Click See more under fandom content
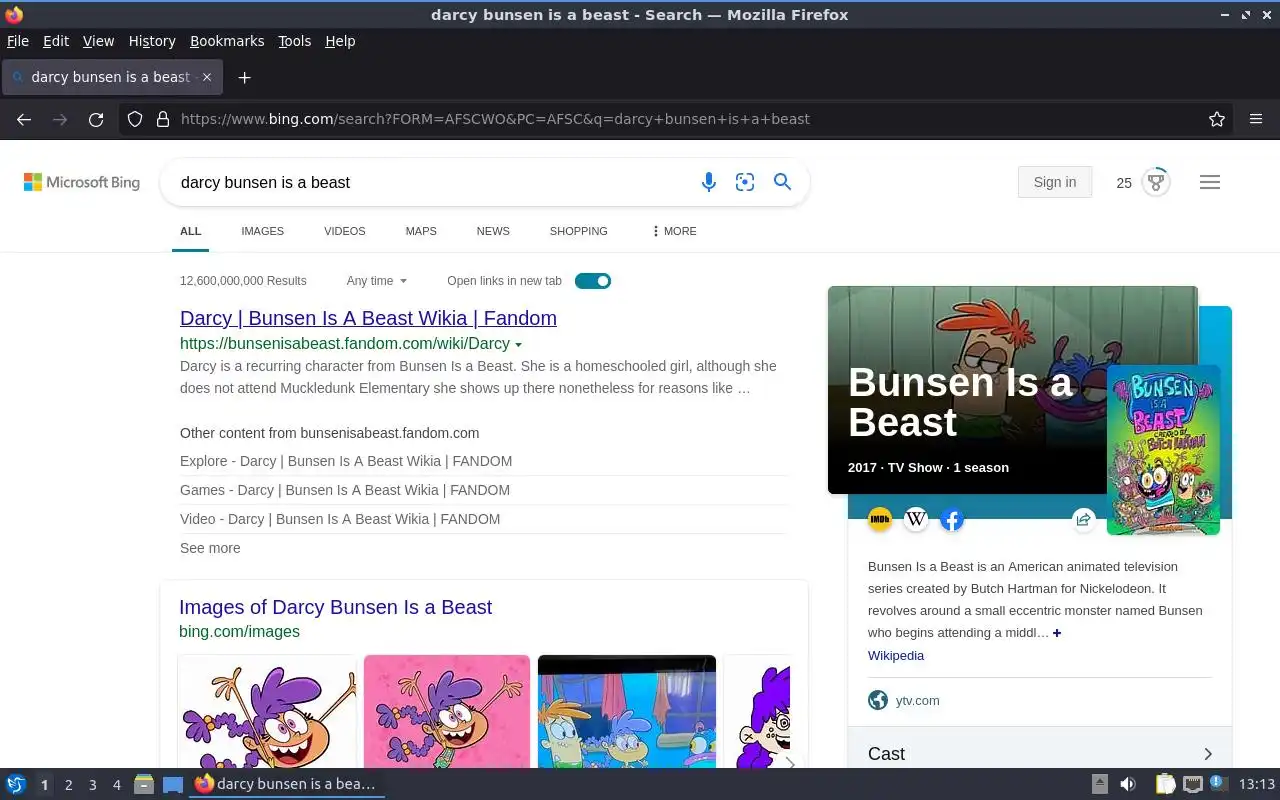Viewport: 1280px width, 800px height. tap(210, 548)
